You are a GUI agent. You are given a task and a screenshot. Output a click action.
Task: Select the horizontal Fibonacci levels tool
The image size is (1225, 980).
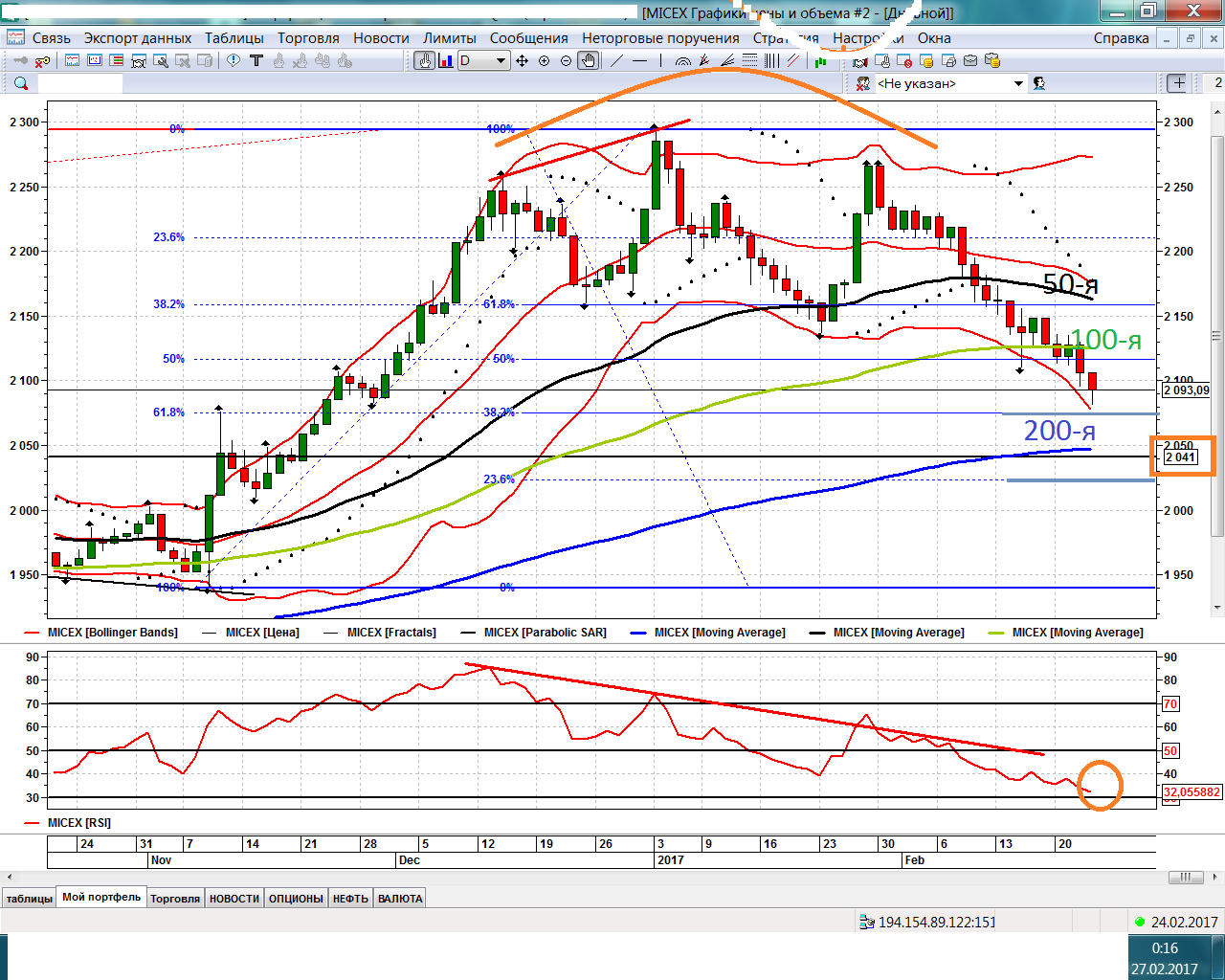pos(749,60)
